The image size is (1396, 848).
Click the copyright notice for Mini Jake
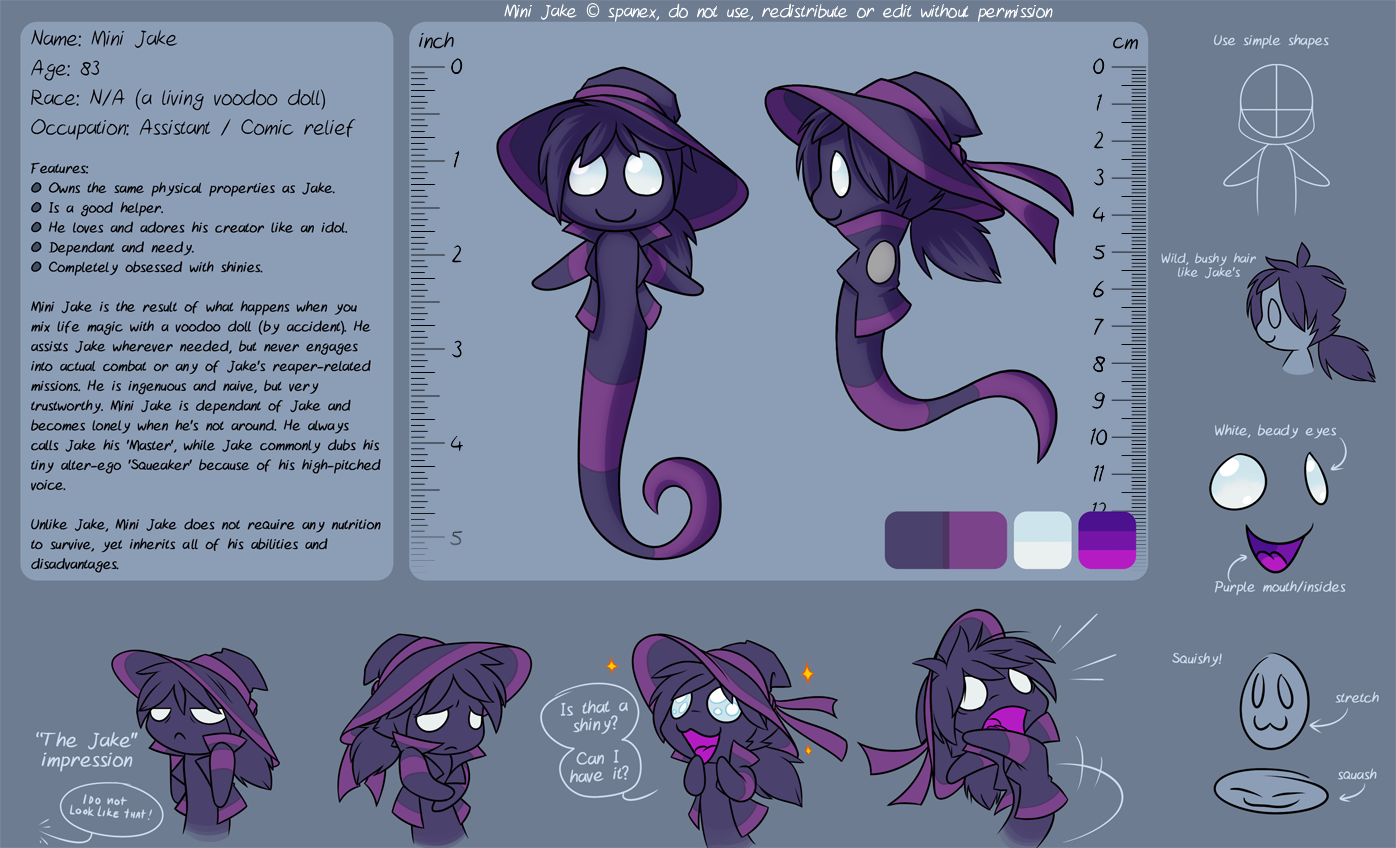coord(777,11)
